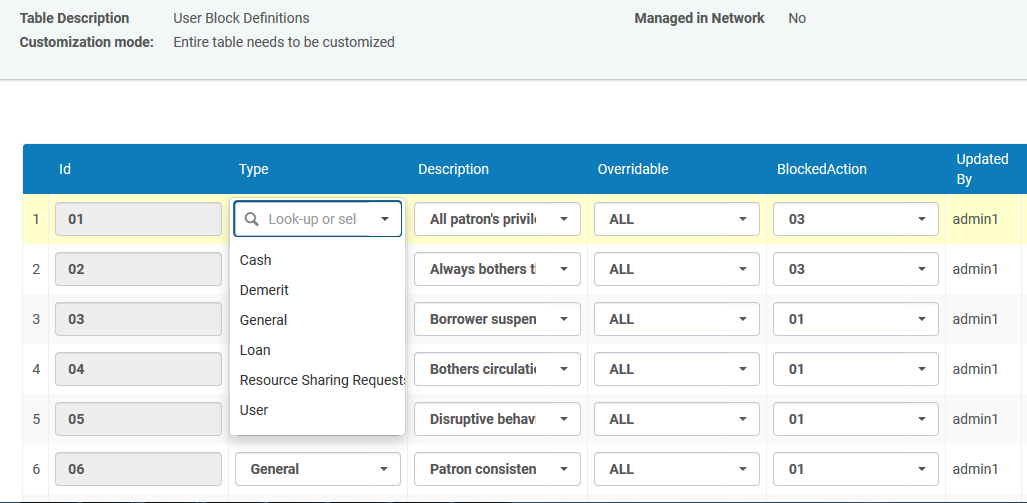Expand the Overridable dropdown in row 2
Viewport: 1027px width, 503px height.
[x=742, y=269]
